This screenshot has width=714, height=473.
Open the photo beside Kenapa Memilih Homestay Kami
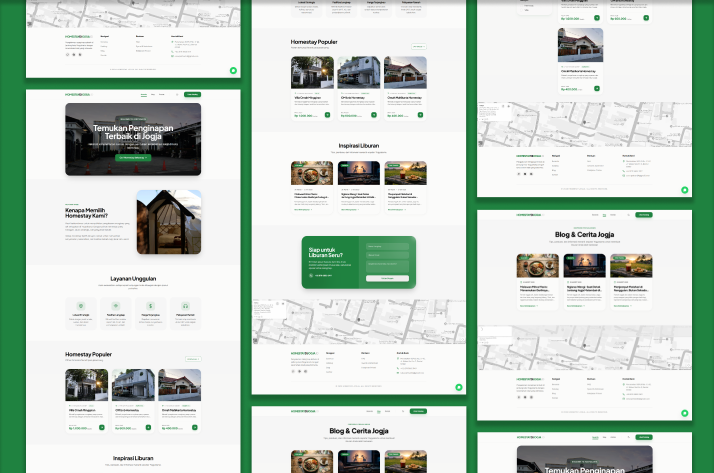pyautogui.click(x=168, y=222)
